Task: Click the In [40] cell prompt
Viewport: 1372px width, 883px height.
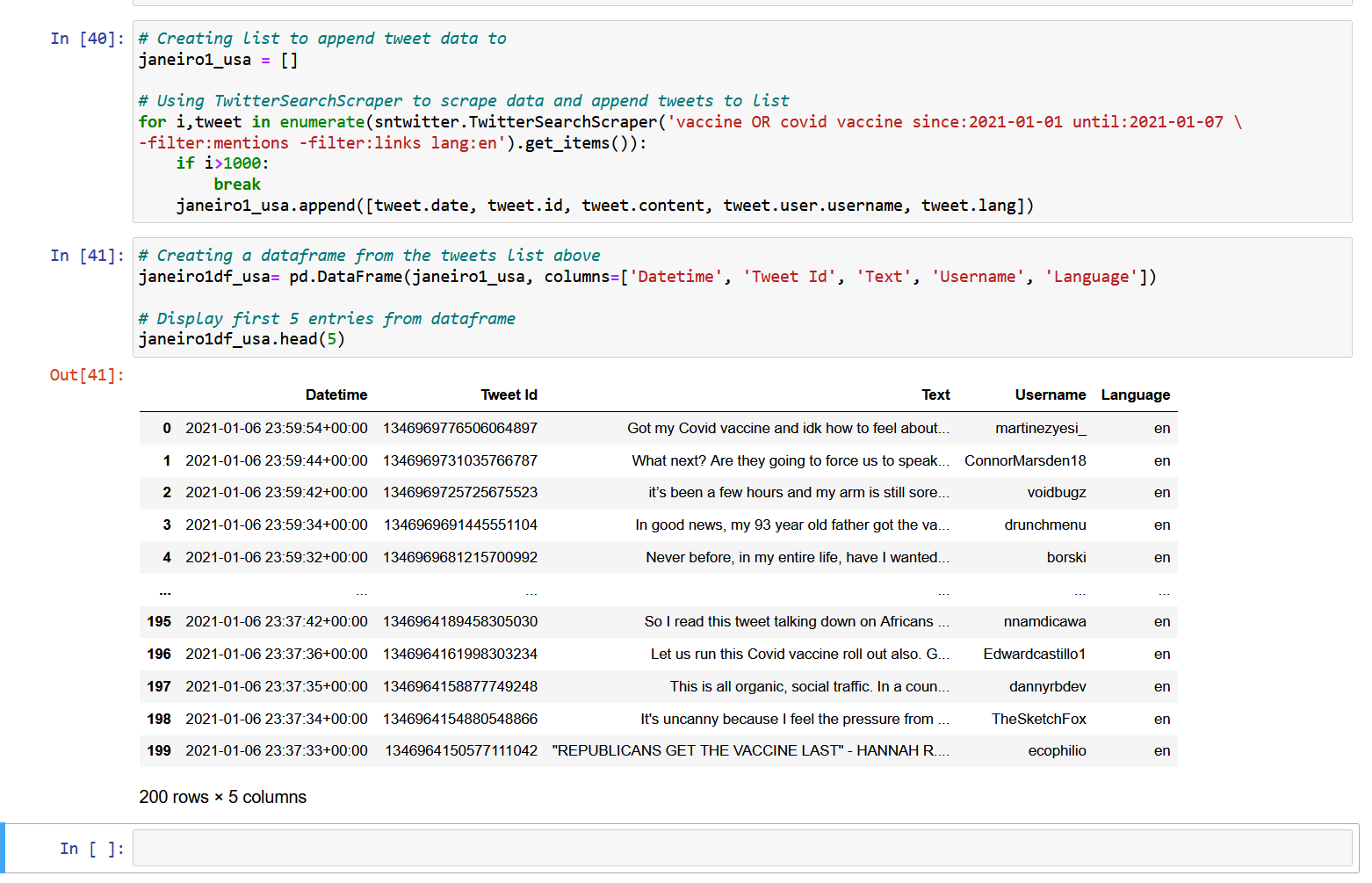Action: [x=88, y=38]
